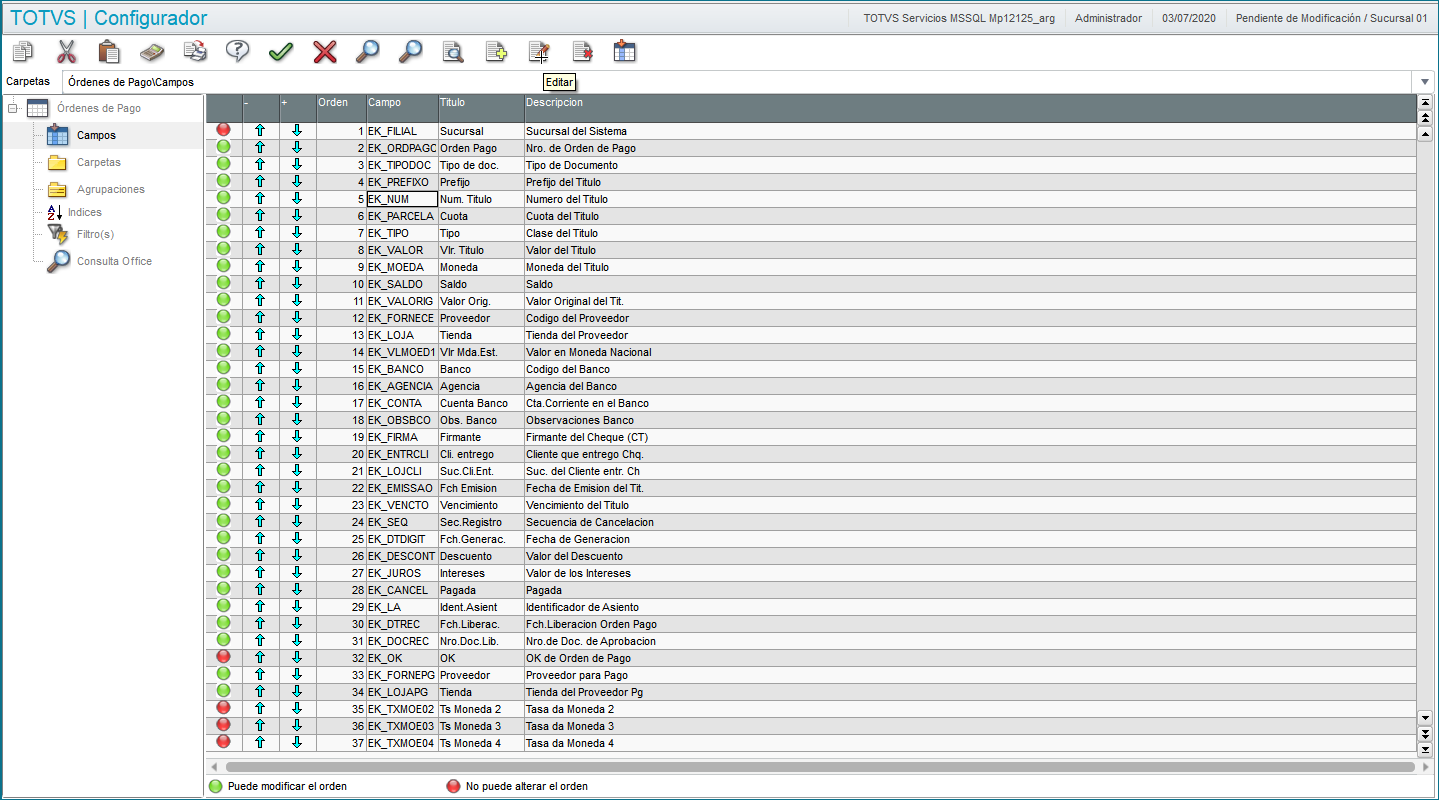The image size is (1439, 800).
Task: Confirm with the green checkmark icon
Action: click(x=281, y=51)
